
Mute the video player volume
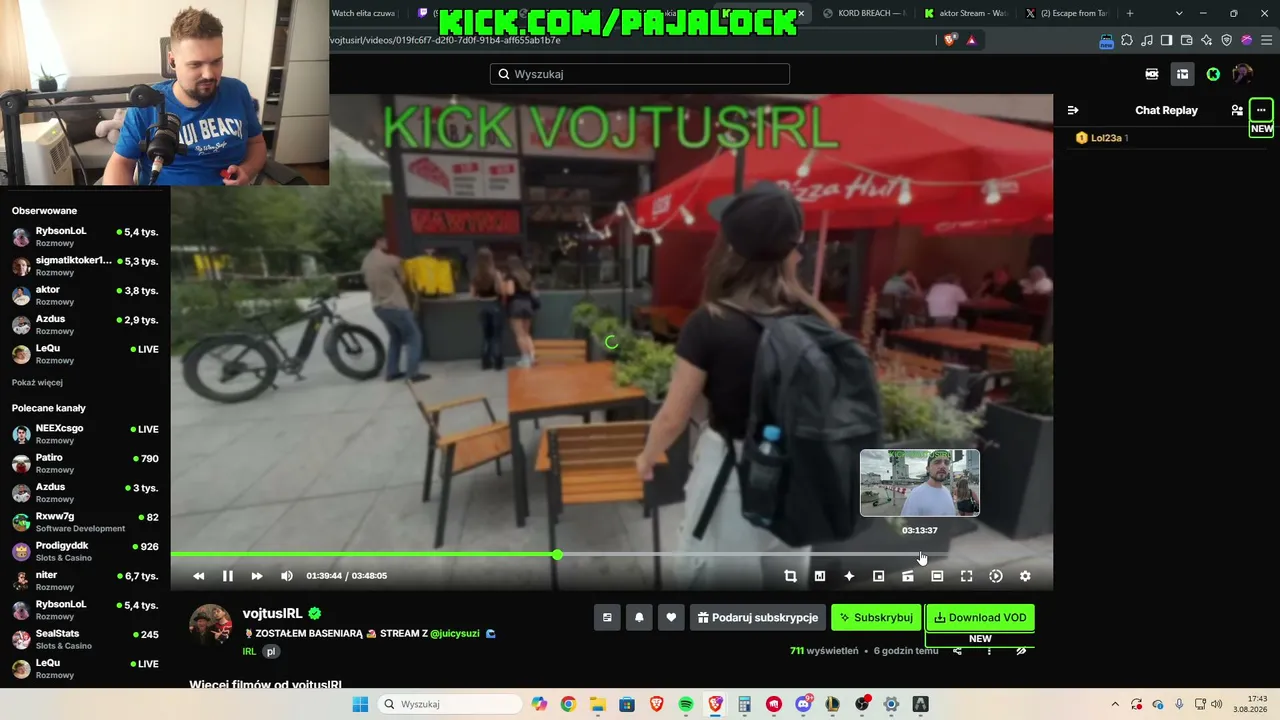[x=287, y=576]
